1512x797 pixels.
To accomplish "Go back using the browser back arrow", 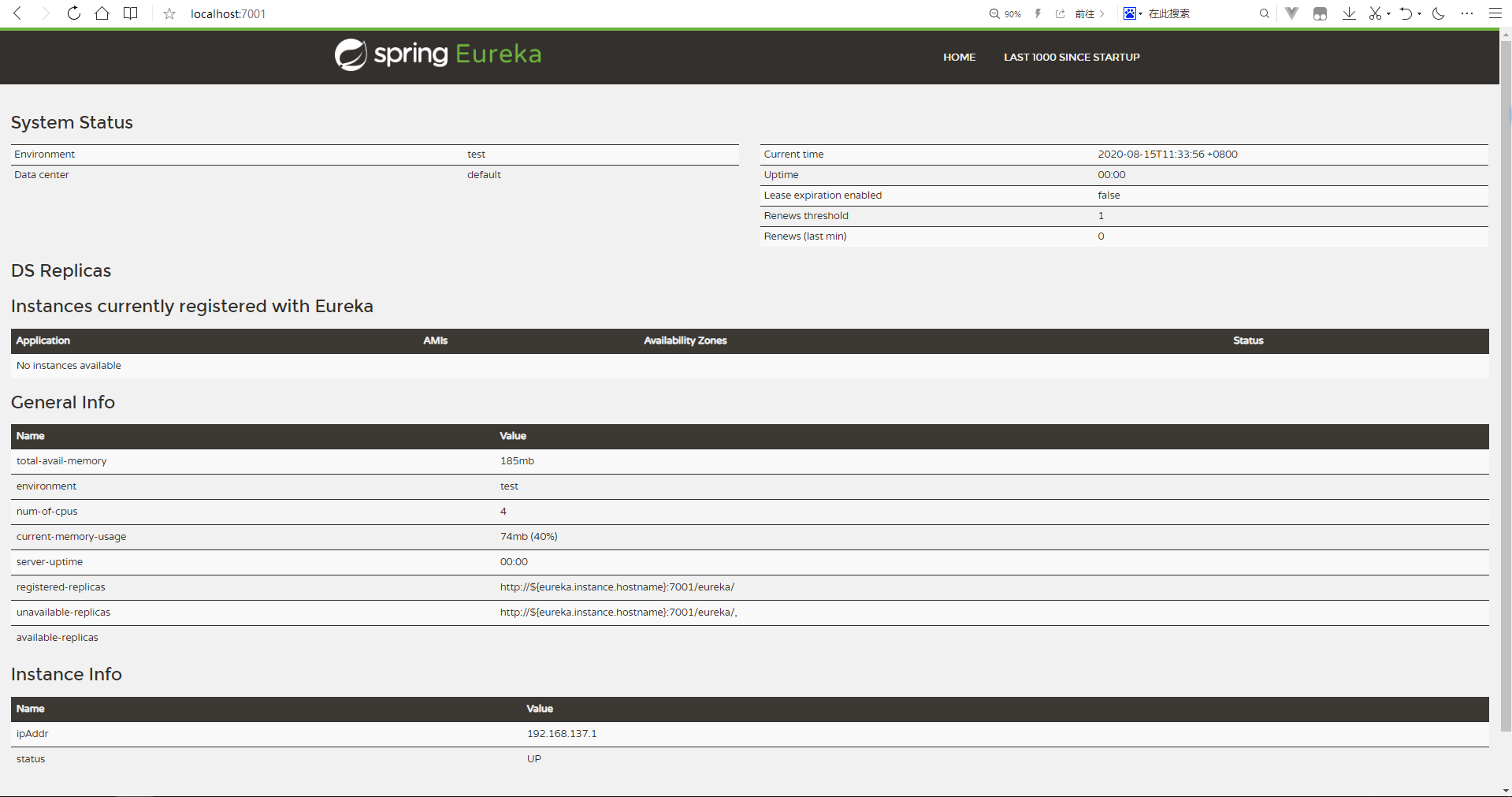I will click(x=17, y=13).
